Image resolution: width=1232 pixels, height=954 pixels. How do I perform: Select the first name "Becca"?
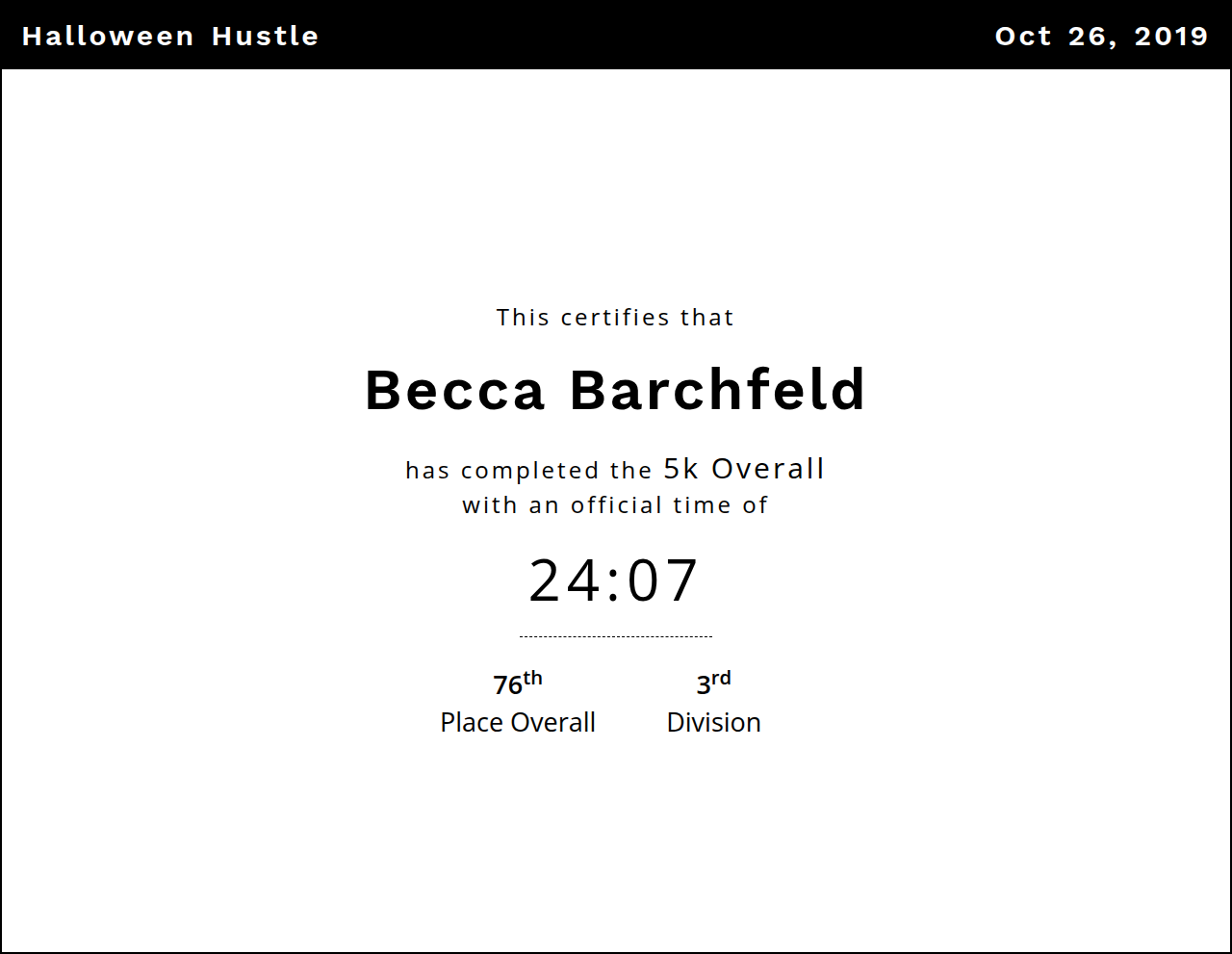455,390
